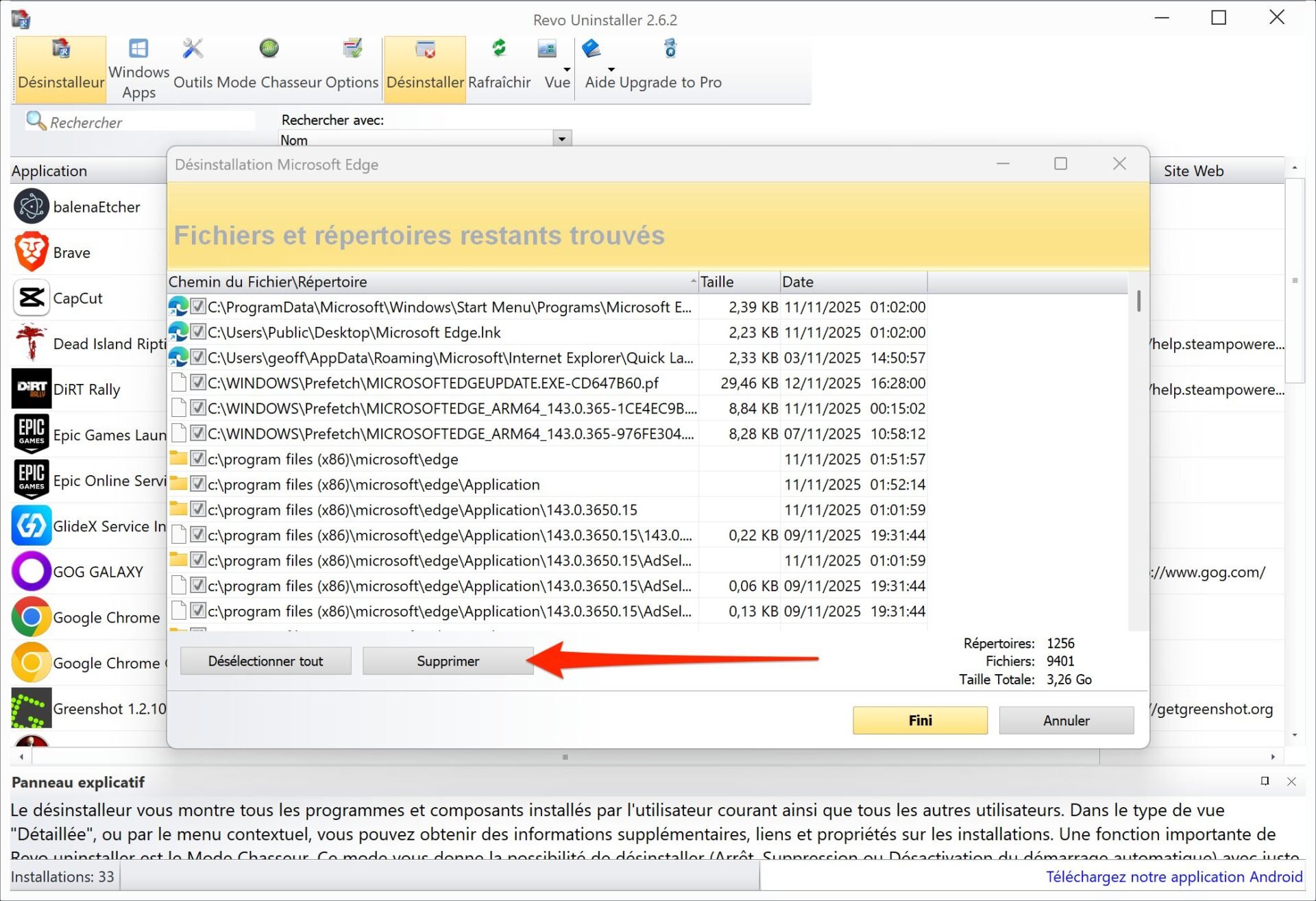Open the Outils menu icon
Viewport: 1316px width, 901px height.
click(192, 48)
